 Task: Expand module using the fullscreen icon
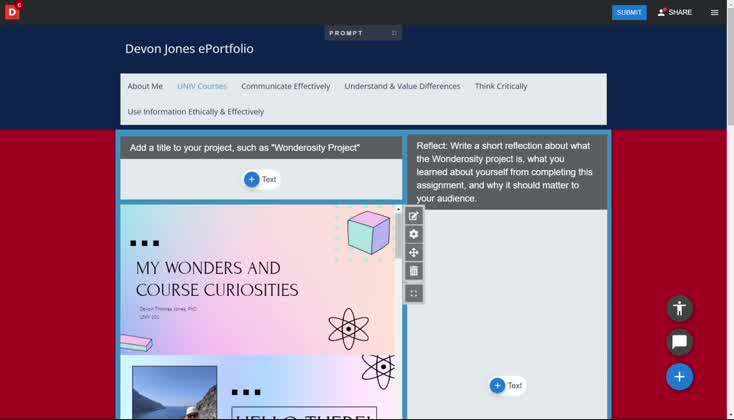coord(414,294)
